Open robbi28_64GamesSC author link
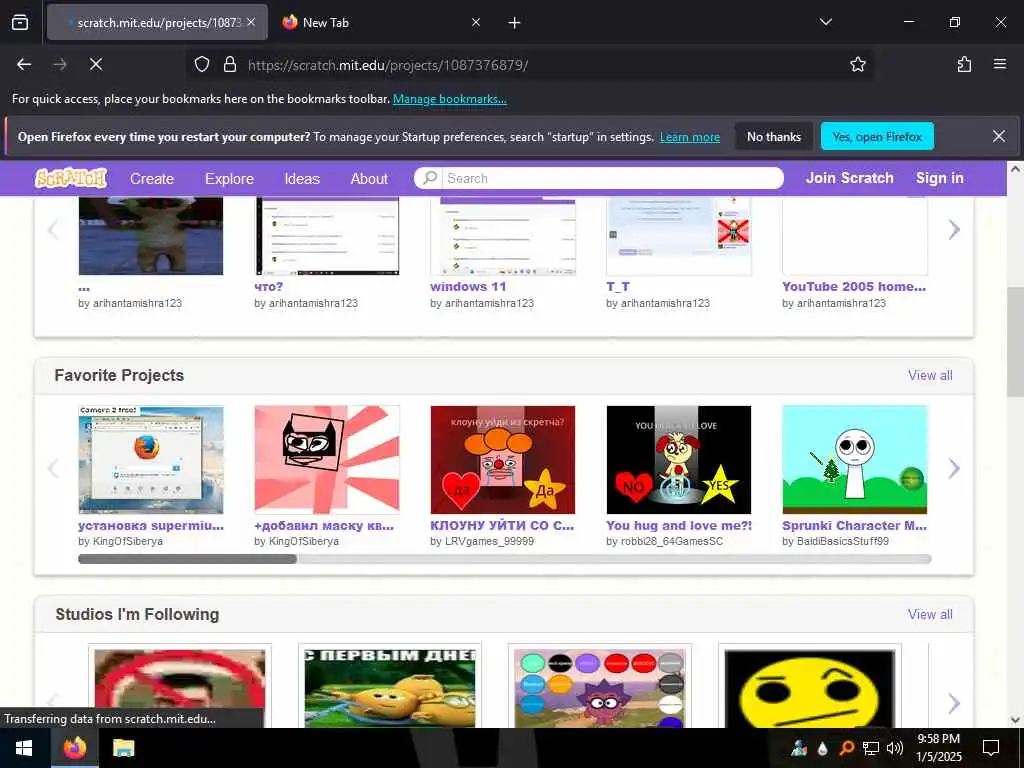This screenshot has height=768, width=1024. (x=672, y=541)
